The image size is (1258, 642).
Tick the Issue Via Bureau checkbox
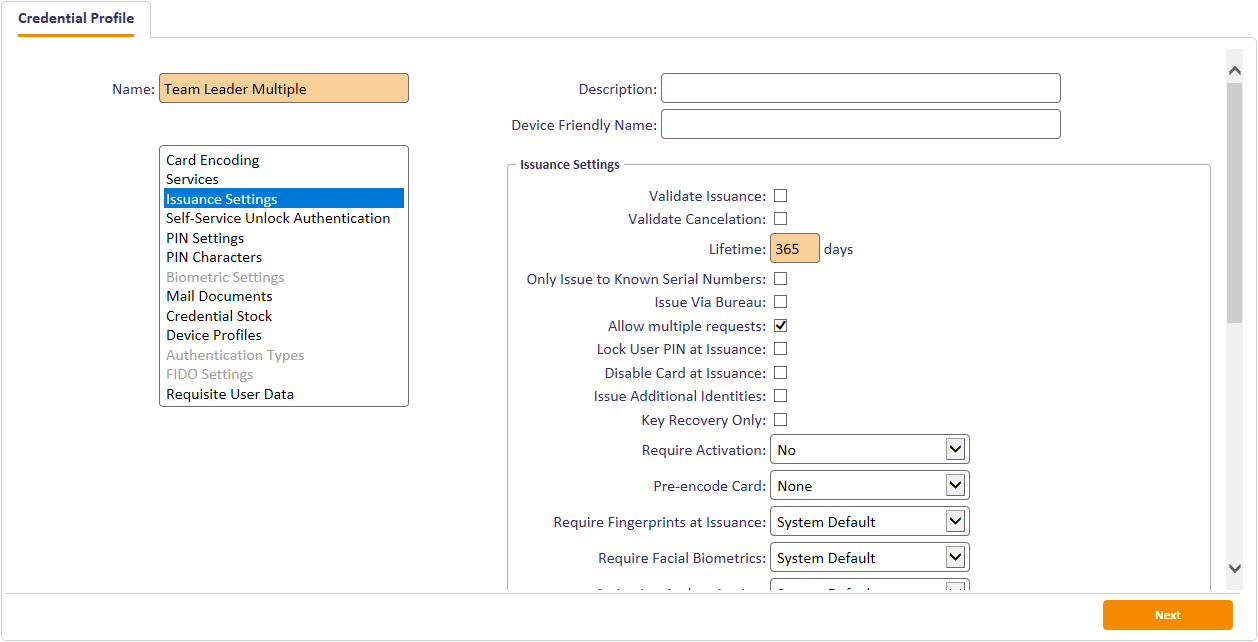tap(780, 302)
